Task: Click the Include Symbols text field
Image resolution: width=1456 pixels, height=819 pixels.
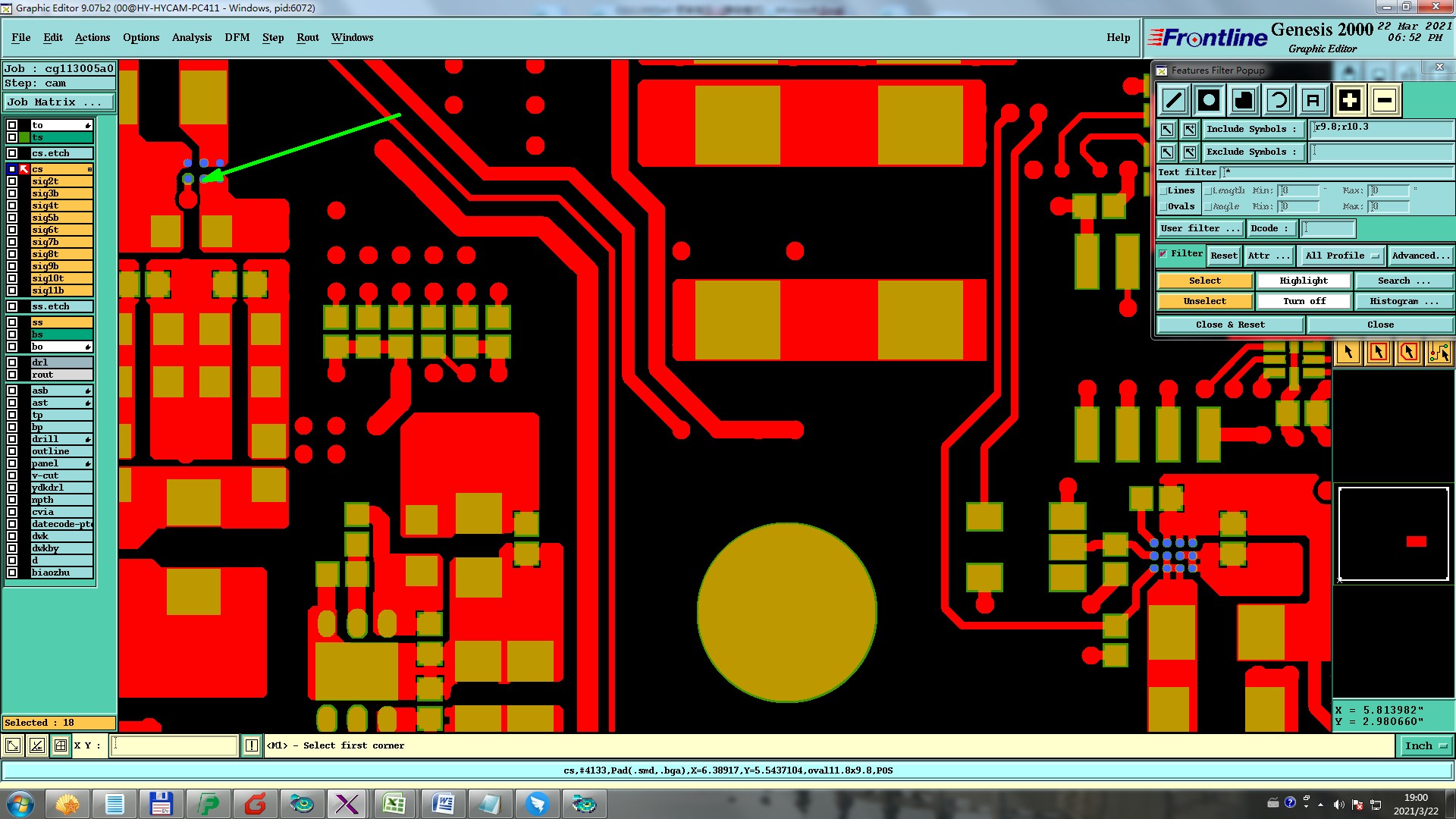Action: tap(1380, 129)
